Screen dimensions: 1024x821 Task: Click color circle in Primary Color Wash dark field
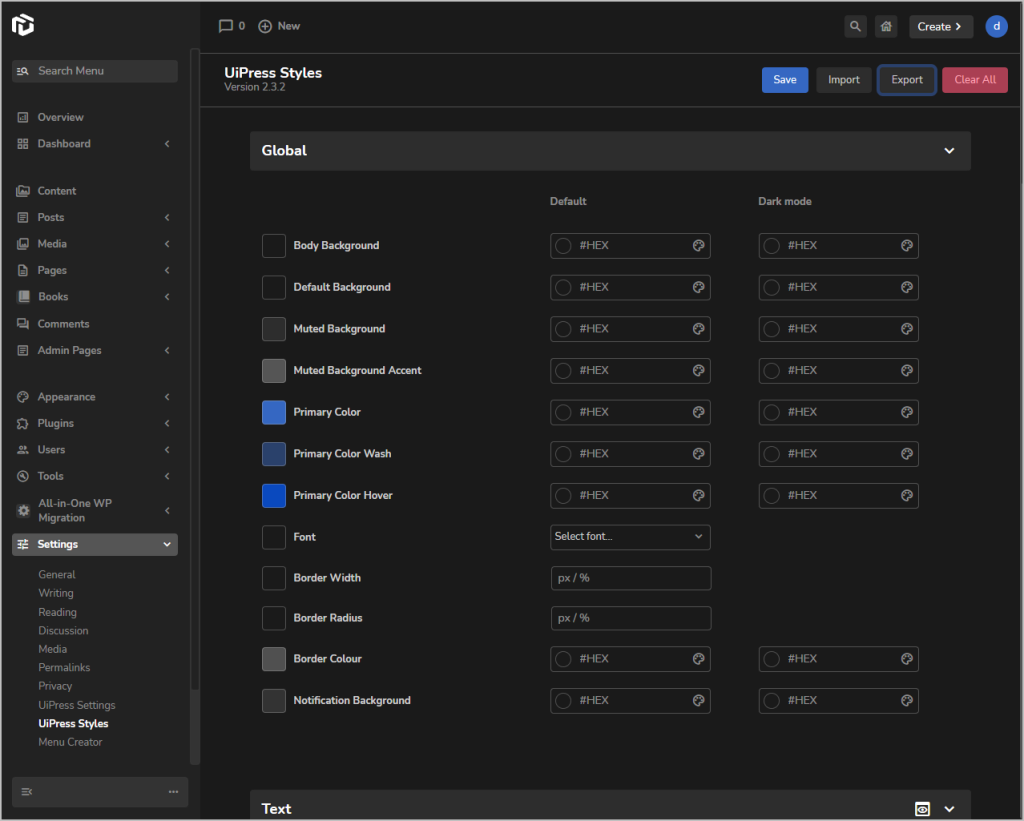(x=771, y=454)
